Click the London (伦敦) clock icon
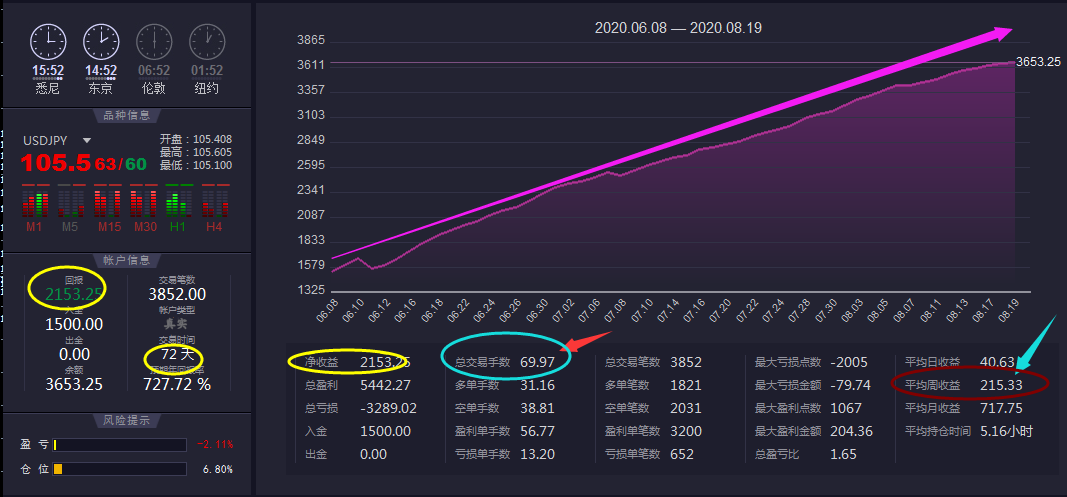Viewport: 1067px width, 497px height. [x=153, y=42]
